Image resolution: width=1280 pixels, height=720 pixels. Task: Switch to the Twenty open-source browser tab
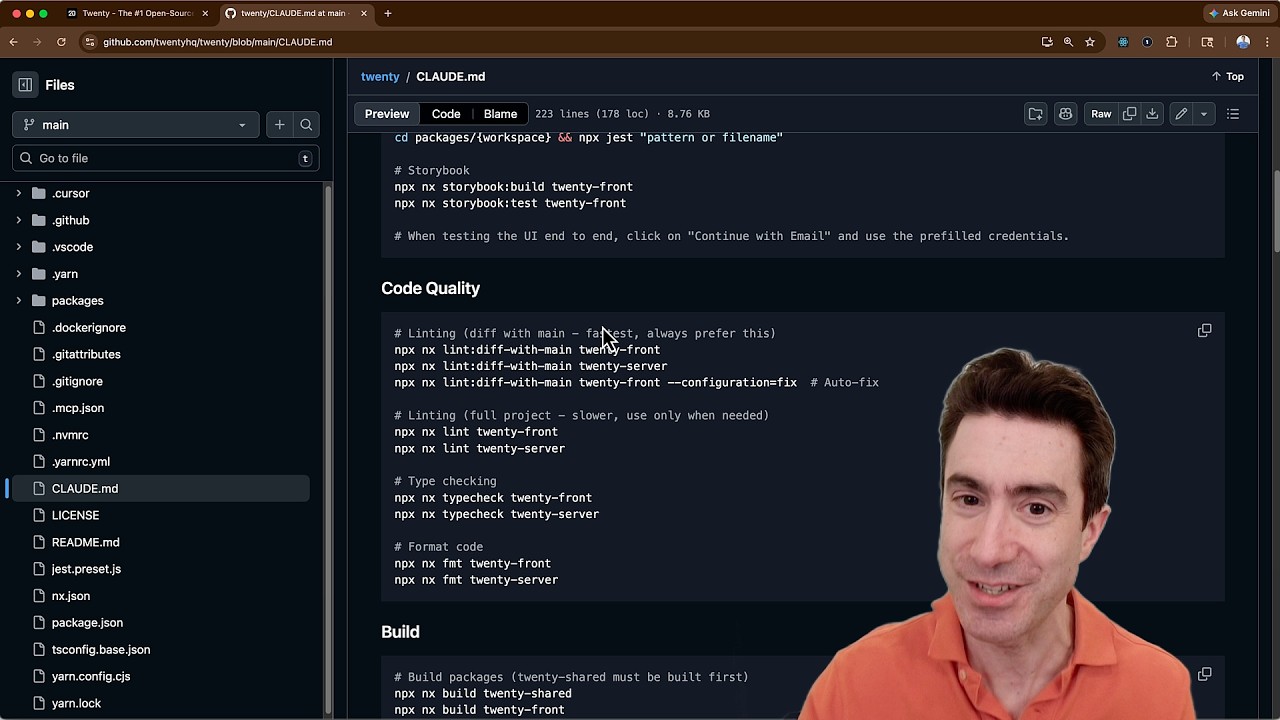coord(136,13)
